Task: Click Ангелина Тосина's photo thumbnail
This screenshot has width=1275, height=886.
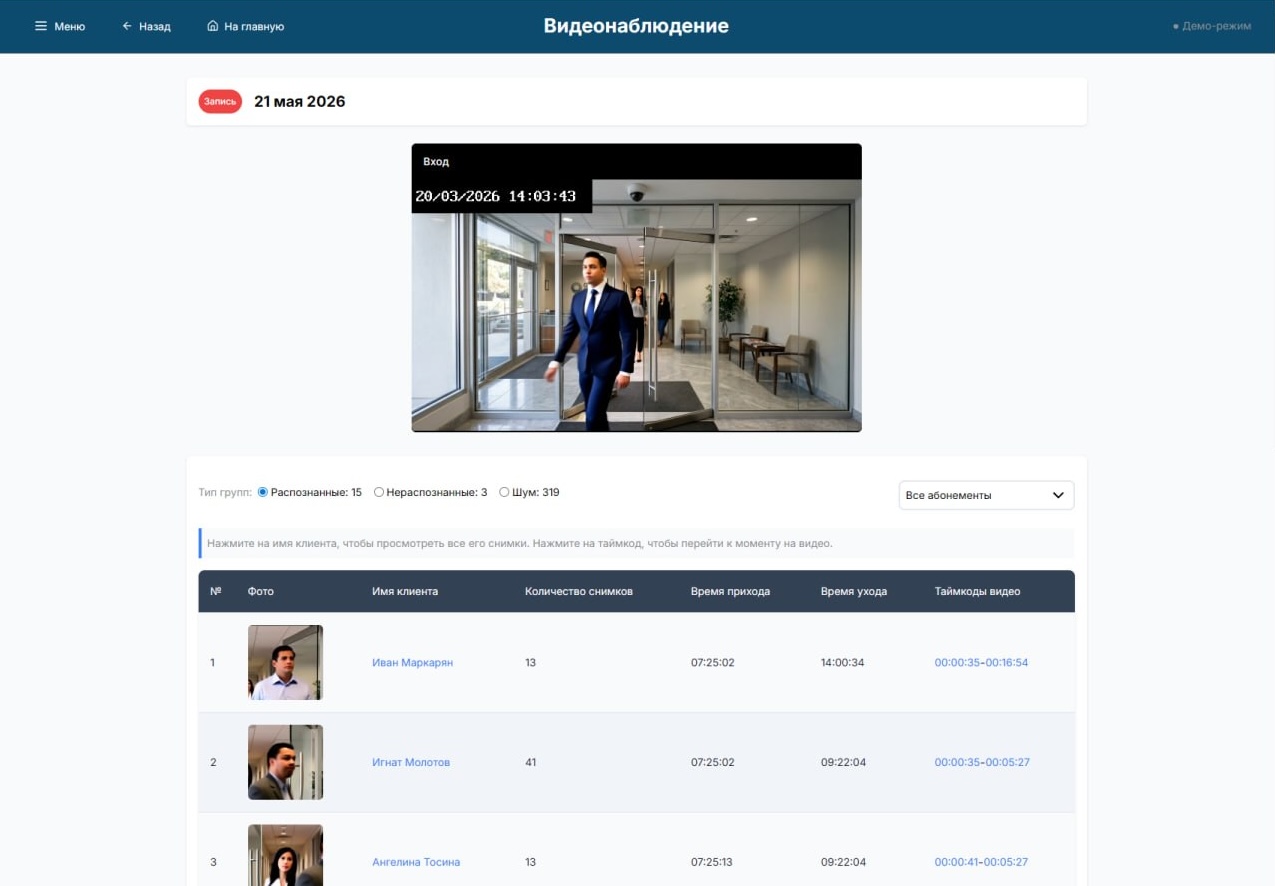Action: tap(285, 855)
